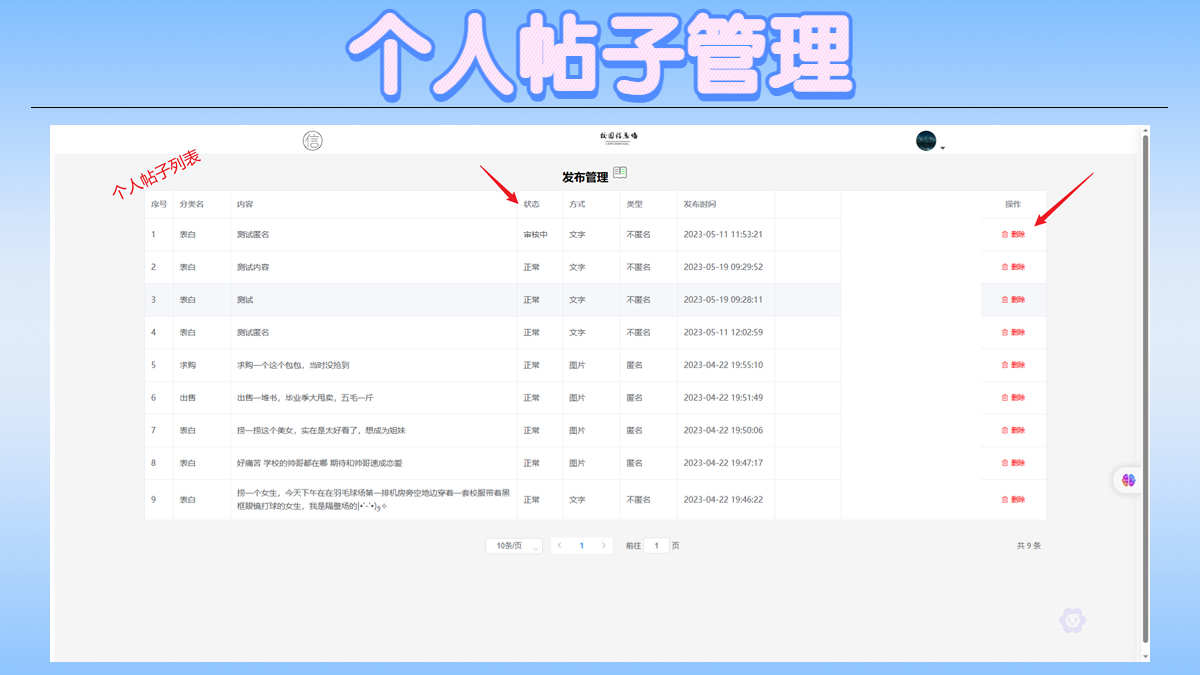
Task: Click the 发布管理 page heading
Action: 585,177
